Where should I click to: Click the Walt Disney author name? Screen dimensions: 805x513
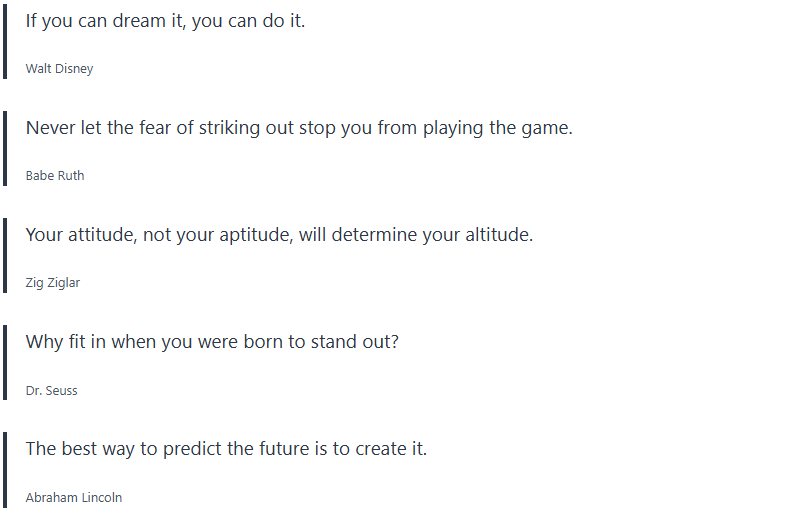coord(59,69)
